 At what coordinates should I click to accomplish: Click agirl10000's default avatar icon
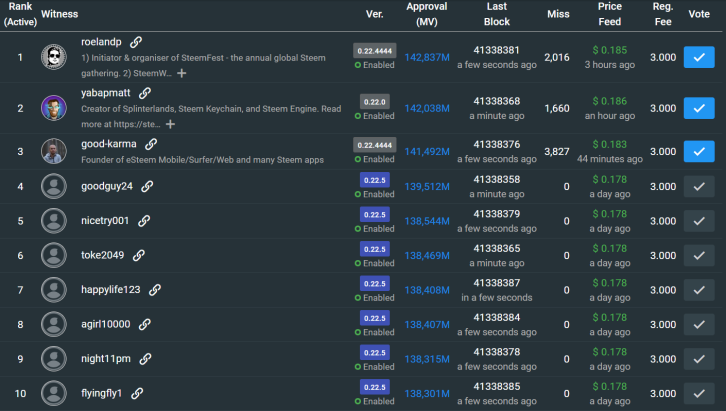(x=54, y=324)
